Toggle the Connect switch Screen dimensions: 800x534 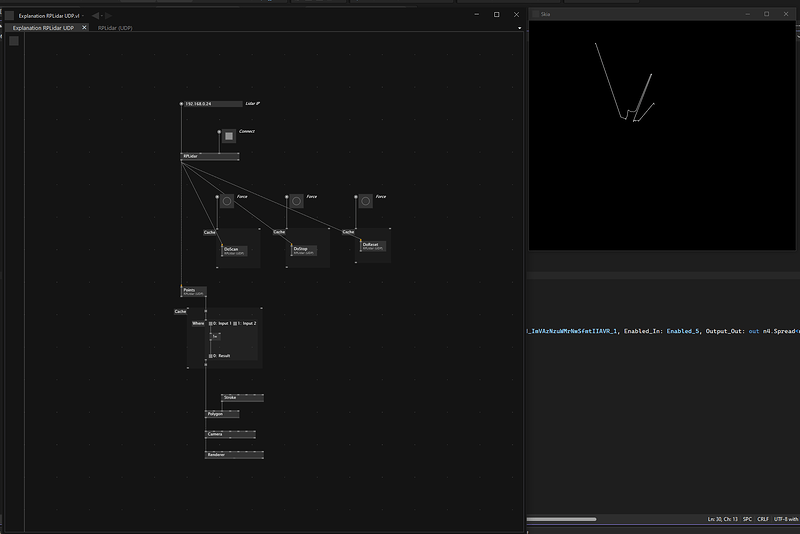tap(229, 136)
